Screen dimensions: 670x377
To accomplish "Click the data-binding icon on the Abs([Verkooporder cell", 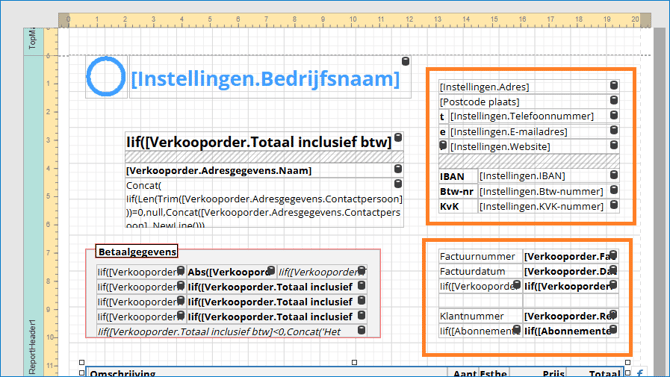I will pyautogui.click(x=271, y=270).
